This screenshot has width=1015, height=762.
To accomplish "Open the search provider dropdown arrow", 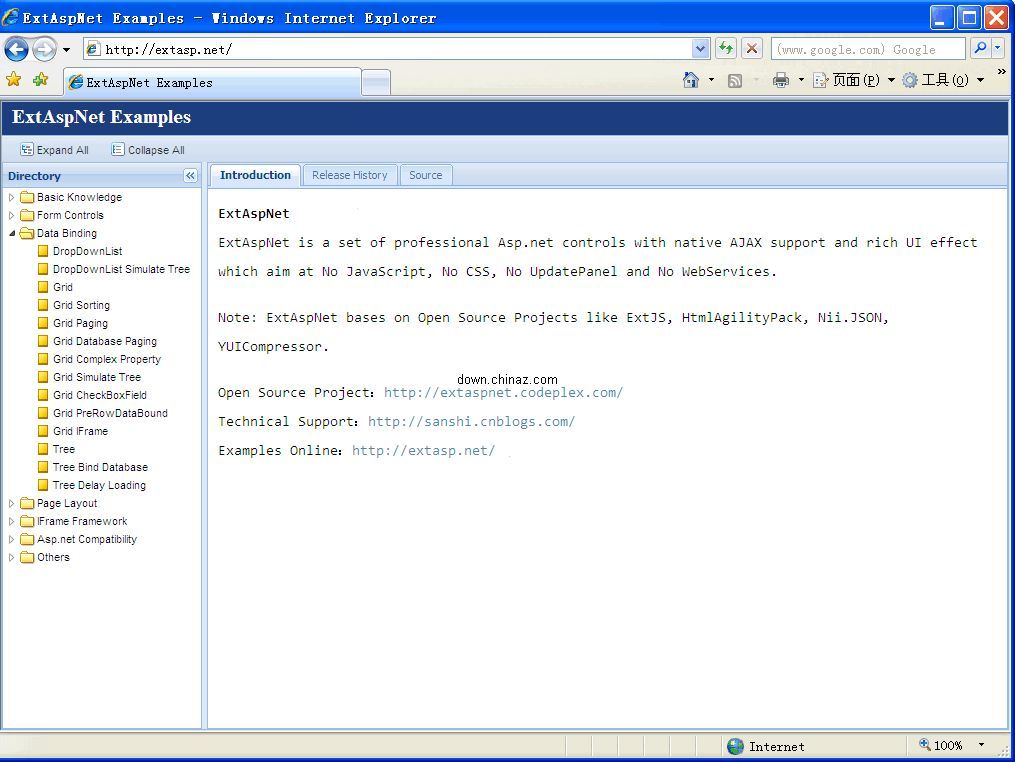I will [998, 49].
